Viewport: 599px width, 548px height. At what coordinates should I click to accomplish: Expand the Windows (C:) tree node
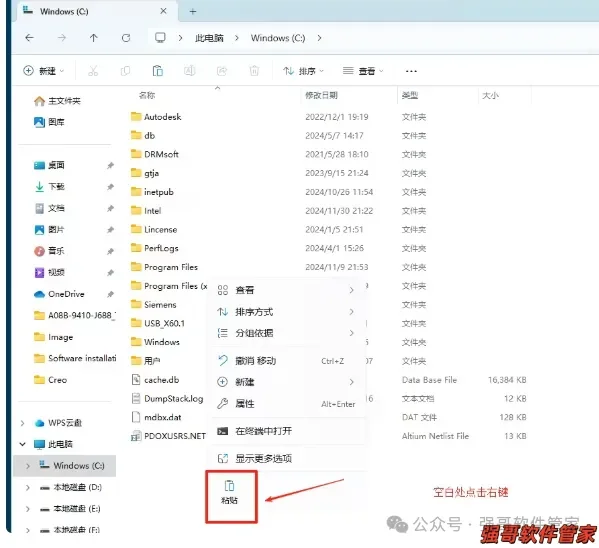28,466
